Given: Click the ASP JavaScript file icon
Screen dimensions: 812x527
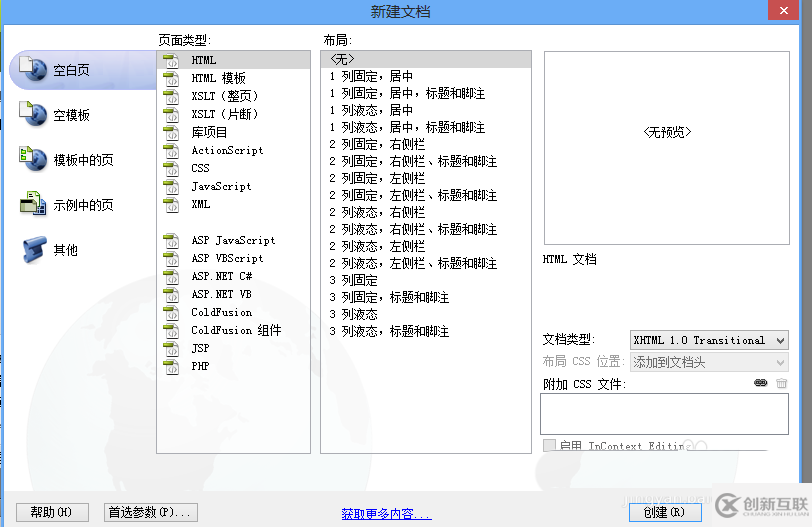Looking at the screenshot, I should [171, 240].
